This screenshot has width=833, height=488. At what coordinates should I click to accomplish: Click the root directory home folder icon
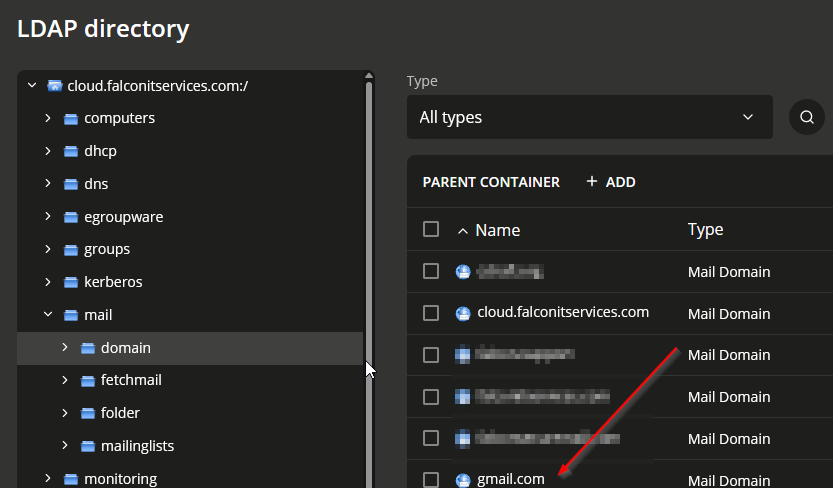pyautogui.click(x=55, y=86)
